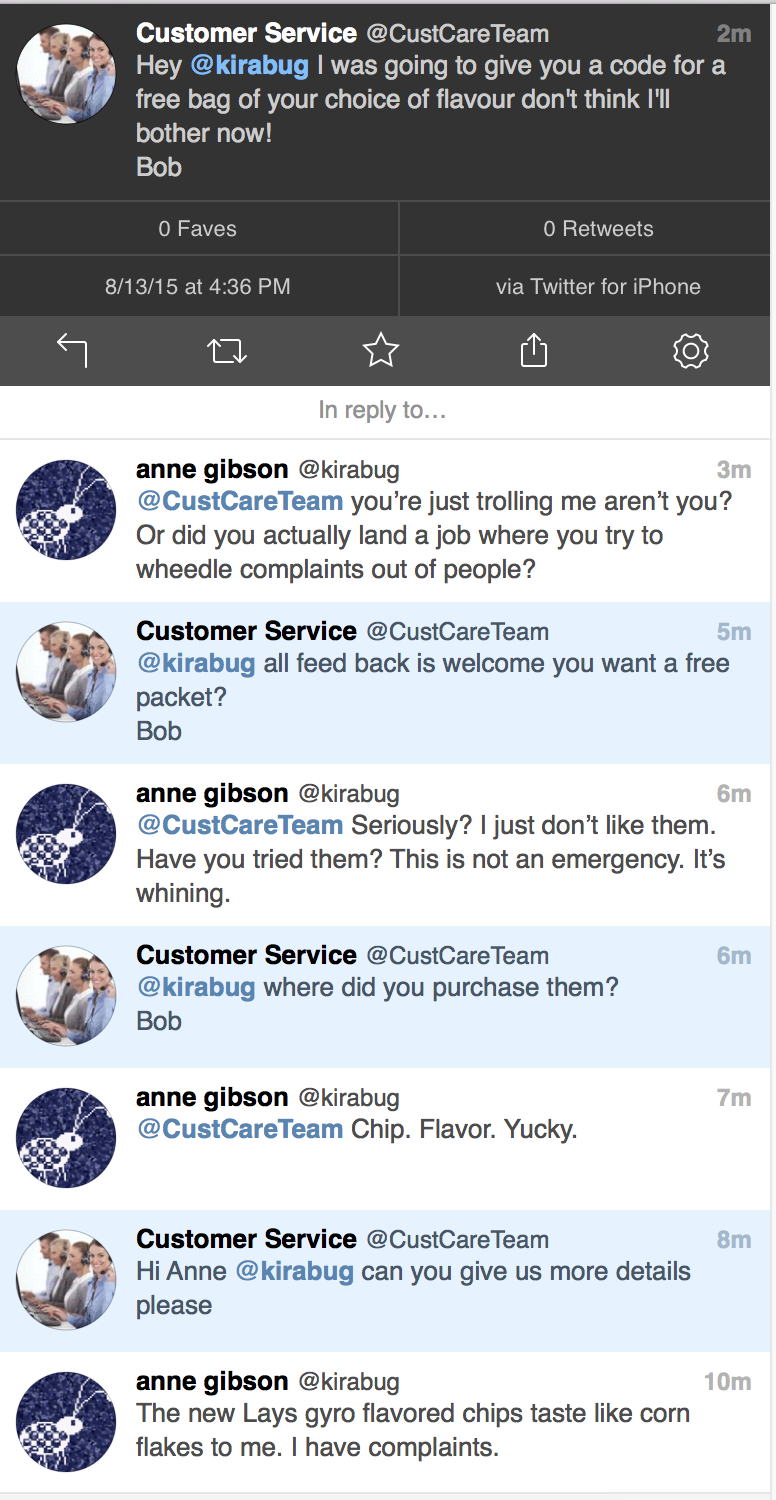The image size is (776, 1500).
Task: Click Customer Service avatar in top tweet
Action: click(x=67, y=74)
